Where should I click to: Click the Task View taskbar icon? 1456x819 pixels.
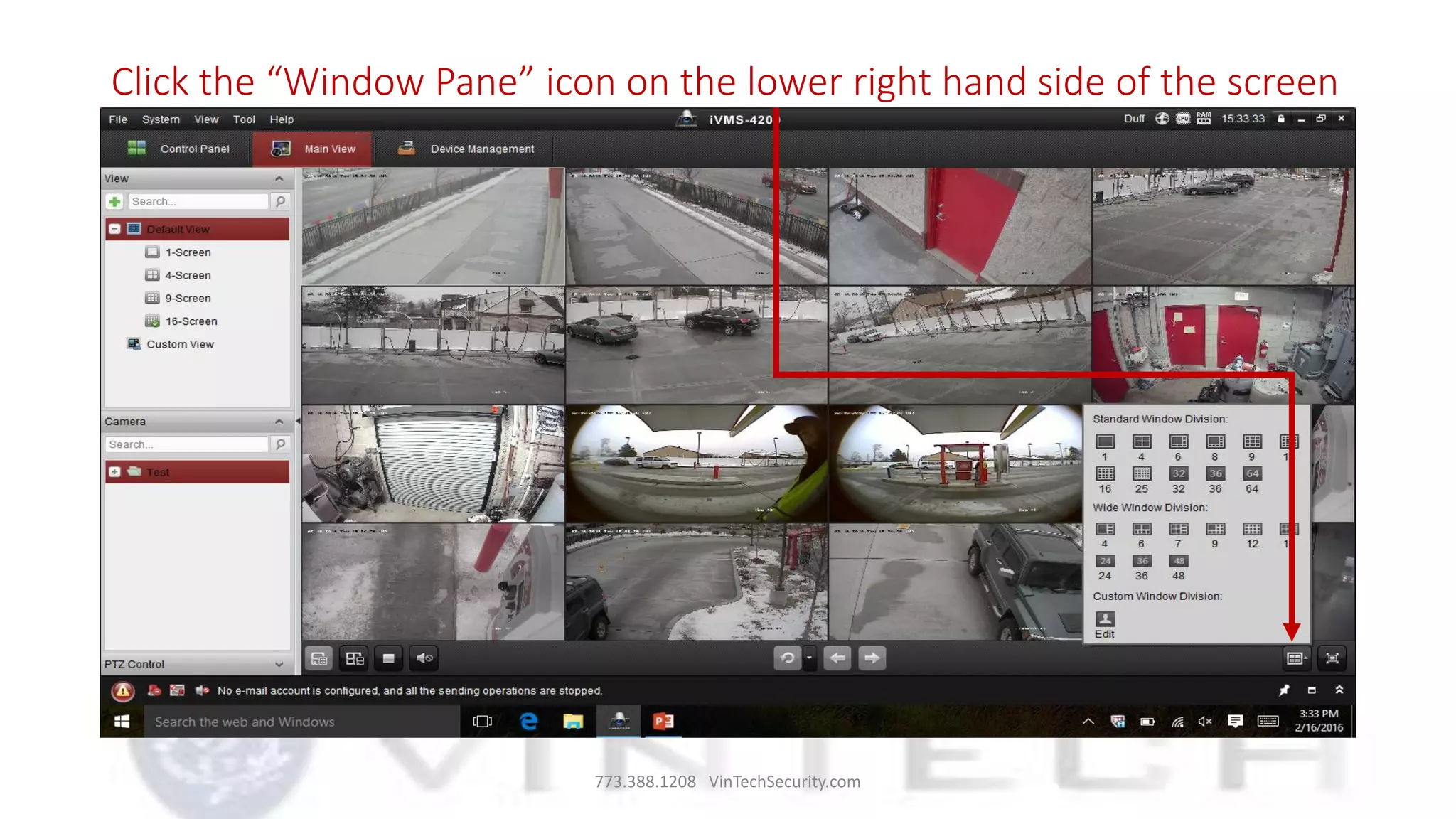point(483,722)
